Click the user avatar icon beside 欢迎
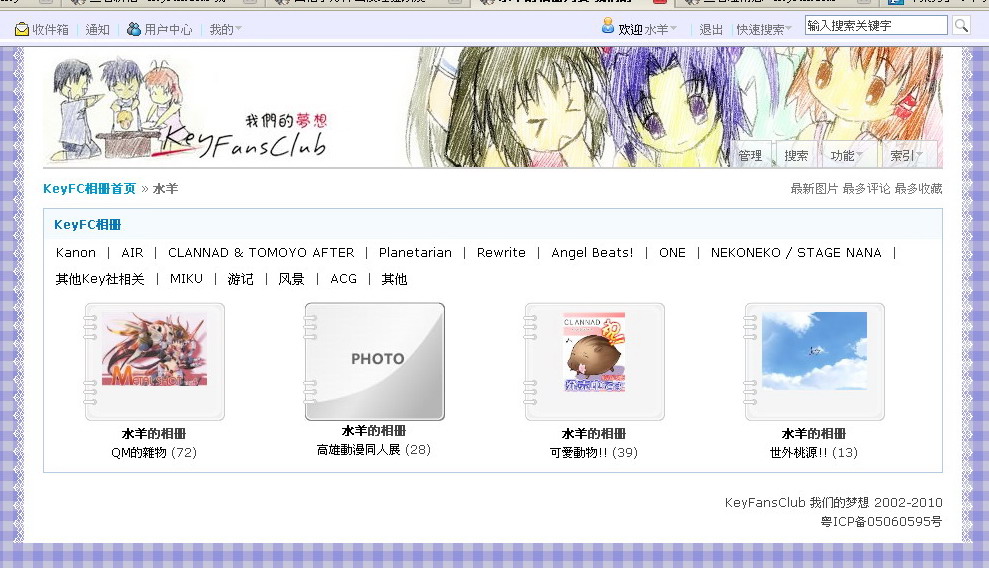This screenshot has height=568, width=989. point(607,26)
